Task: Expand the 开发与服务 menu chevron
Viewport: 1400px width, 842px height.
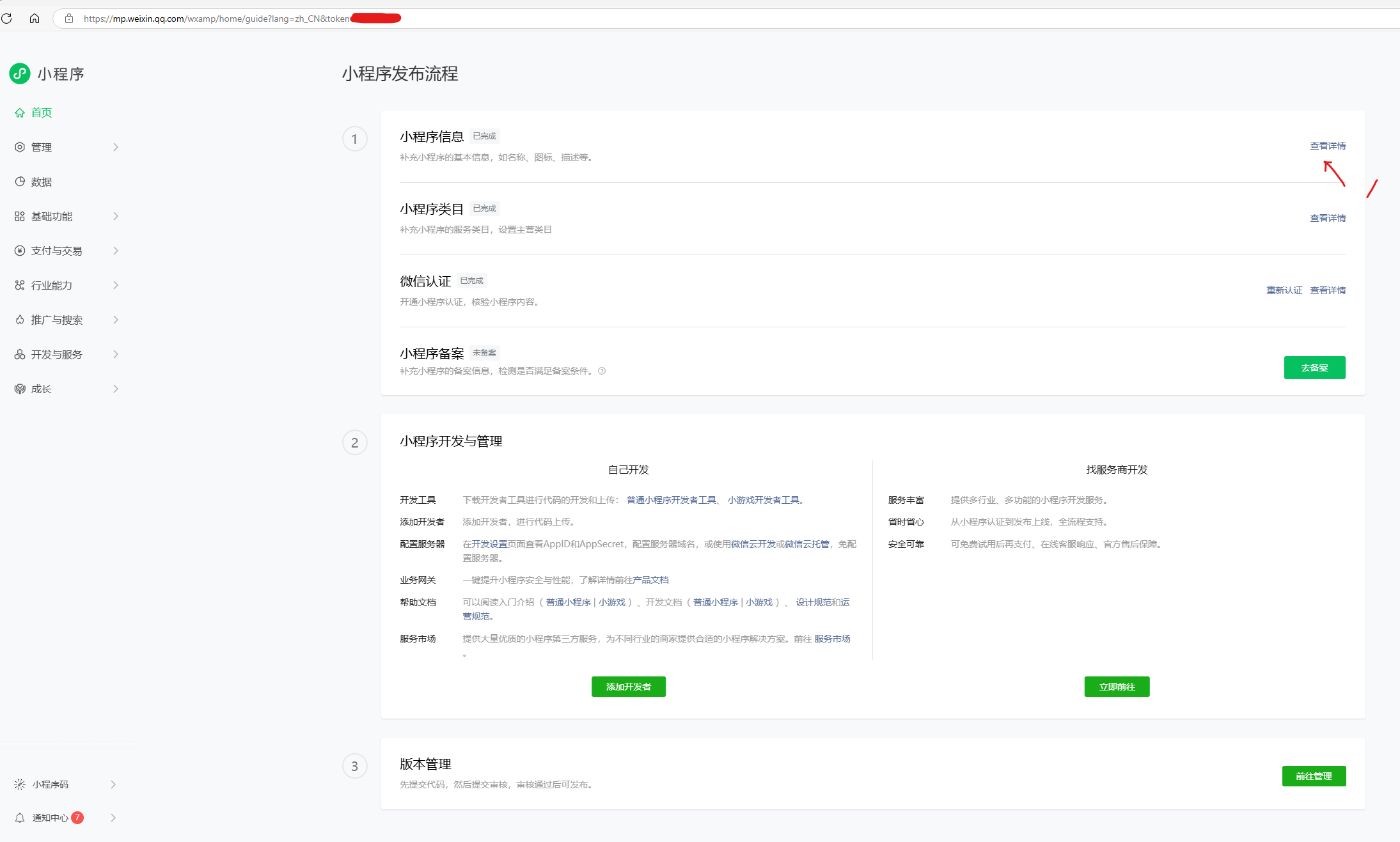Action: coord(116,354)
